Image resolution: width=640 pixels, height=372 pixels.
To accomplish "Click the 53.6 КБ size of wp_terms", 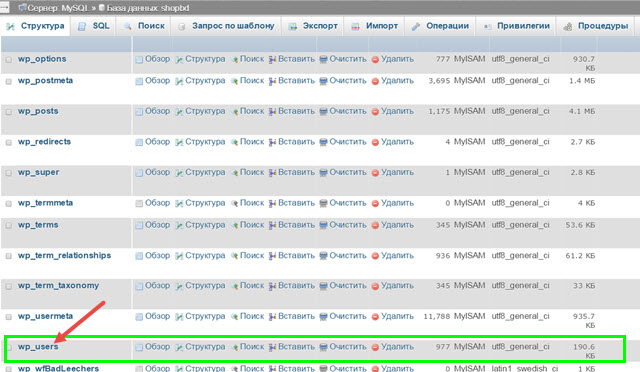I will (580, 225).
